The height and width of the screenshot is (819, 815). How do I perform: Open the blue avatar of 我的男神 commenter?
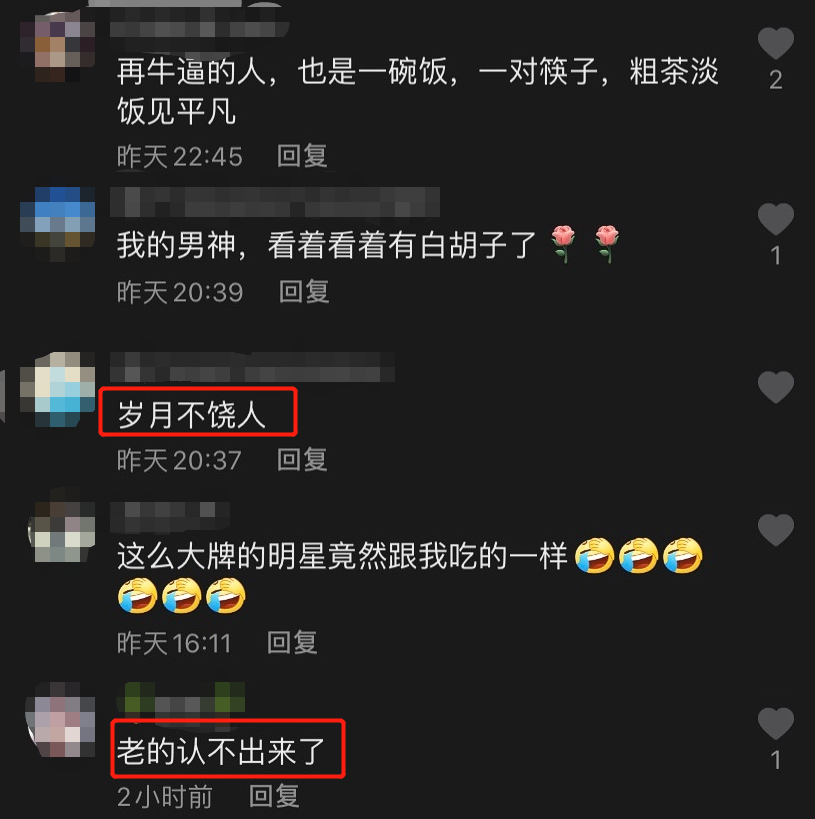point(57,224)
